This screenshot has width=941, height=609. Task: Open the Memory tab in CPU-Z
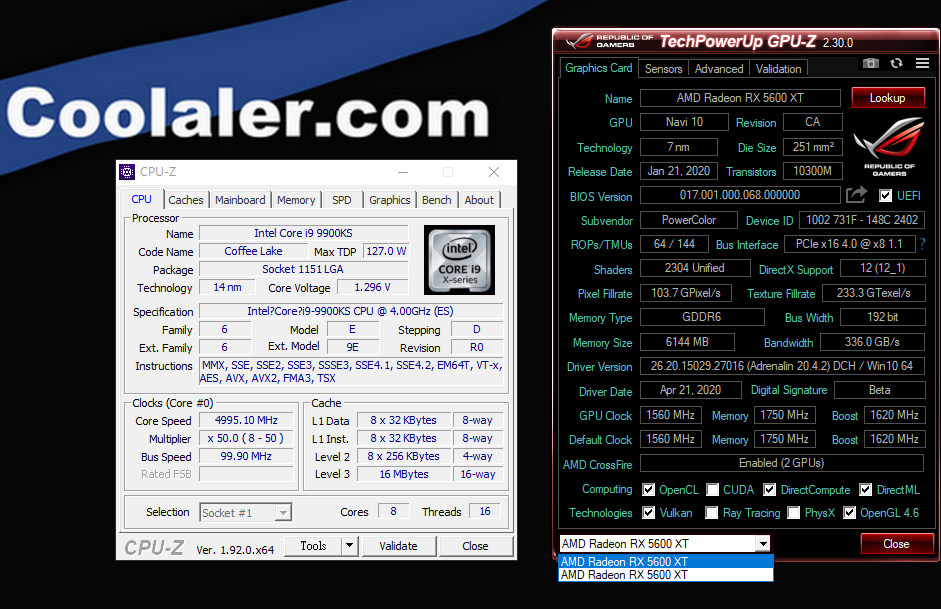pos(296,200)
